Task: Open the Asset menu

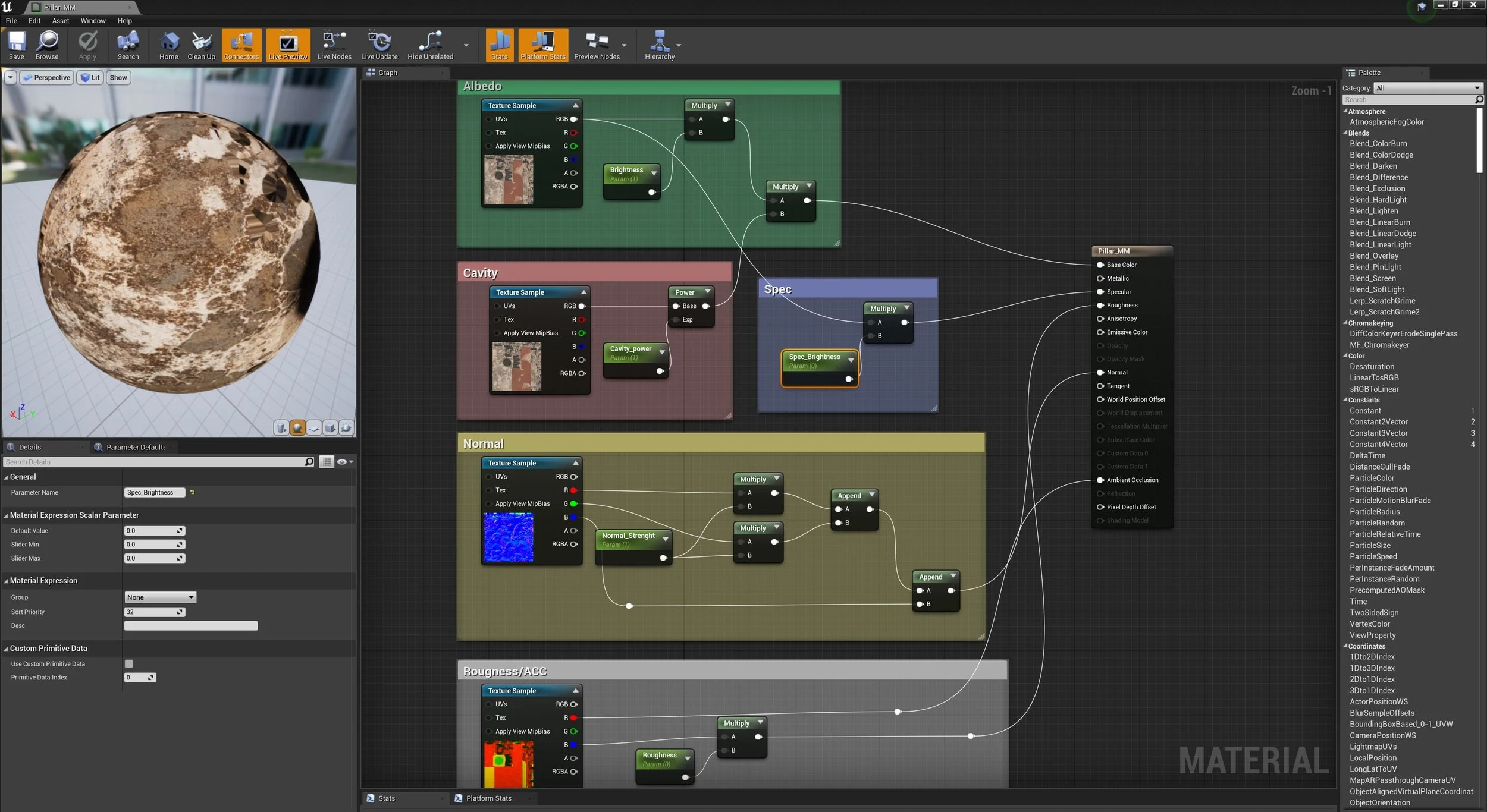Action: click(x=61, y=21)
